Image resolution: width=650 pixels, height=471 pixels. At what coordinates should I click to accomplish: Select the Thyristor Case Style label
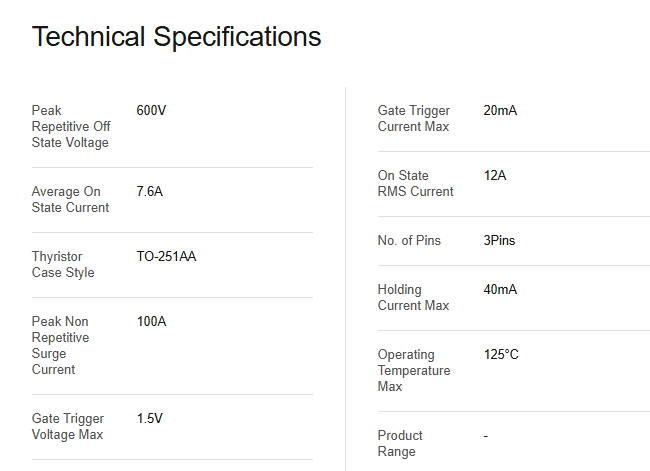tap(64, 265)
